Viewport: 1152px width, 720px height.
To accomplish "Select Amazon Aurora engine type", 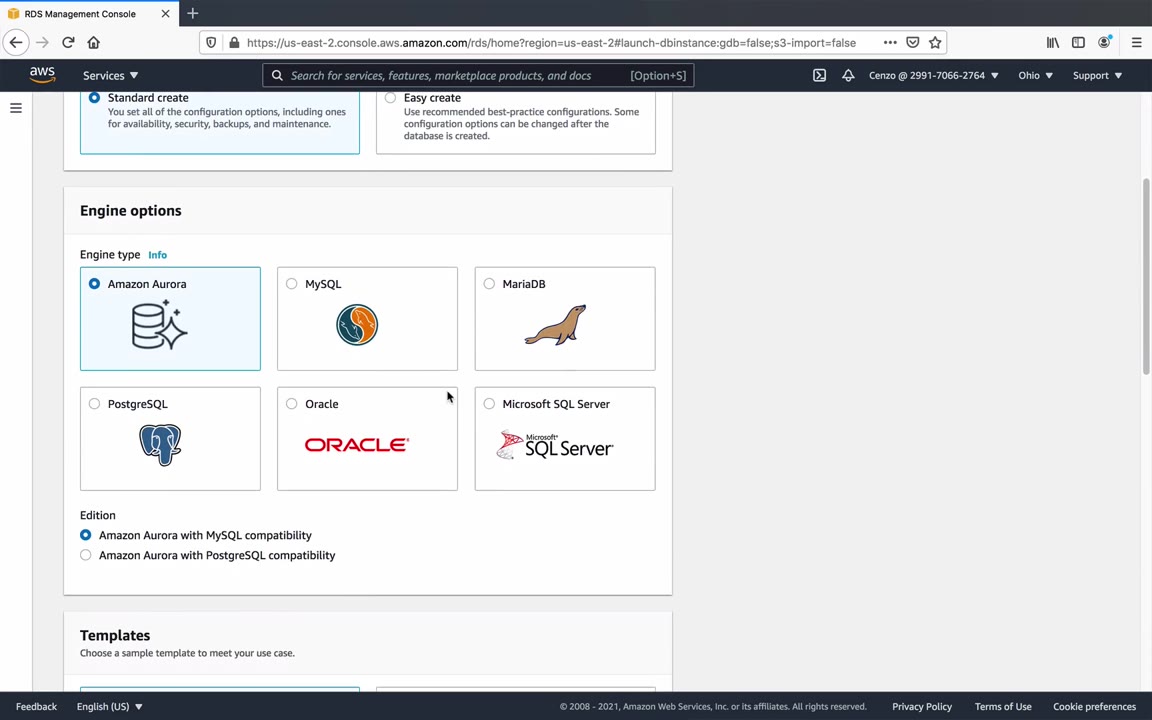I will [94, 284].
